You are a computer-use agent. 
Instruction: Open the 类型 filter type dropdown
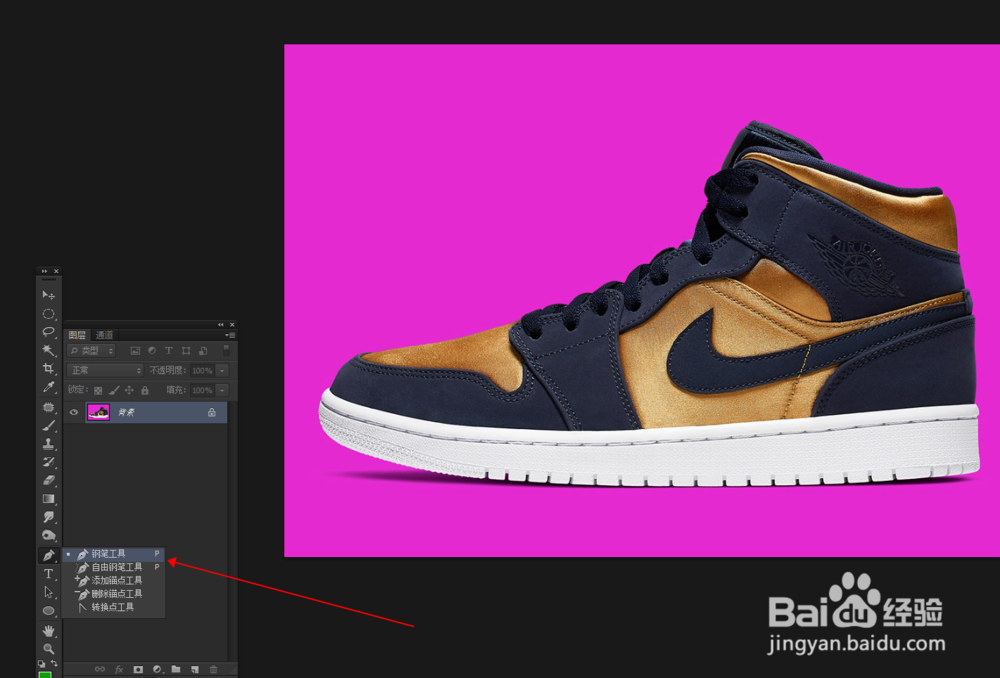(91, 351)
